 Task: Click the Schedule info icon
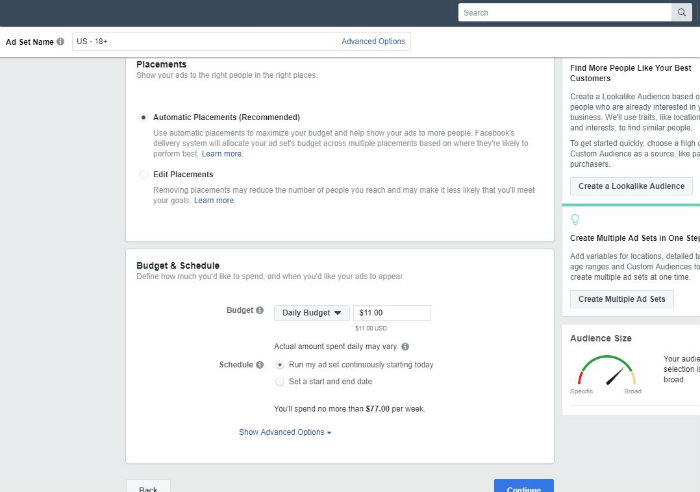pos(260,365)
